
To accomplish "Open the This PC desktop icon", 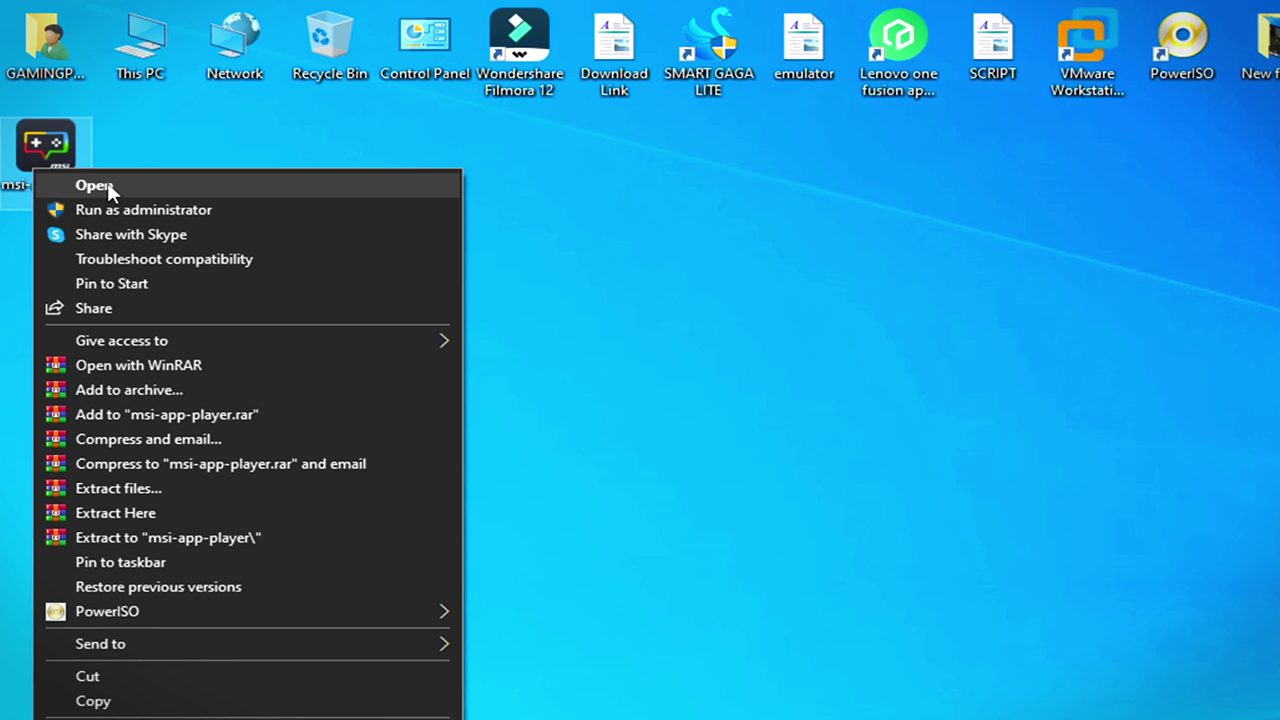I will [x=140, y=45].
